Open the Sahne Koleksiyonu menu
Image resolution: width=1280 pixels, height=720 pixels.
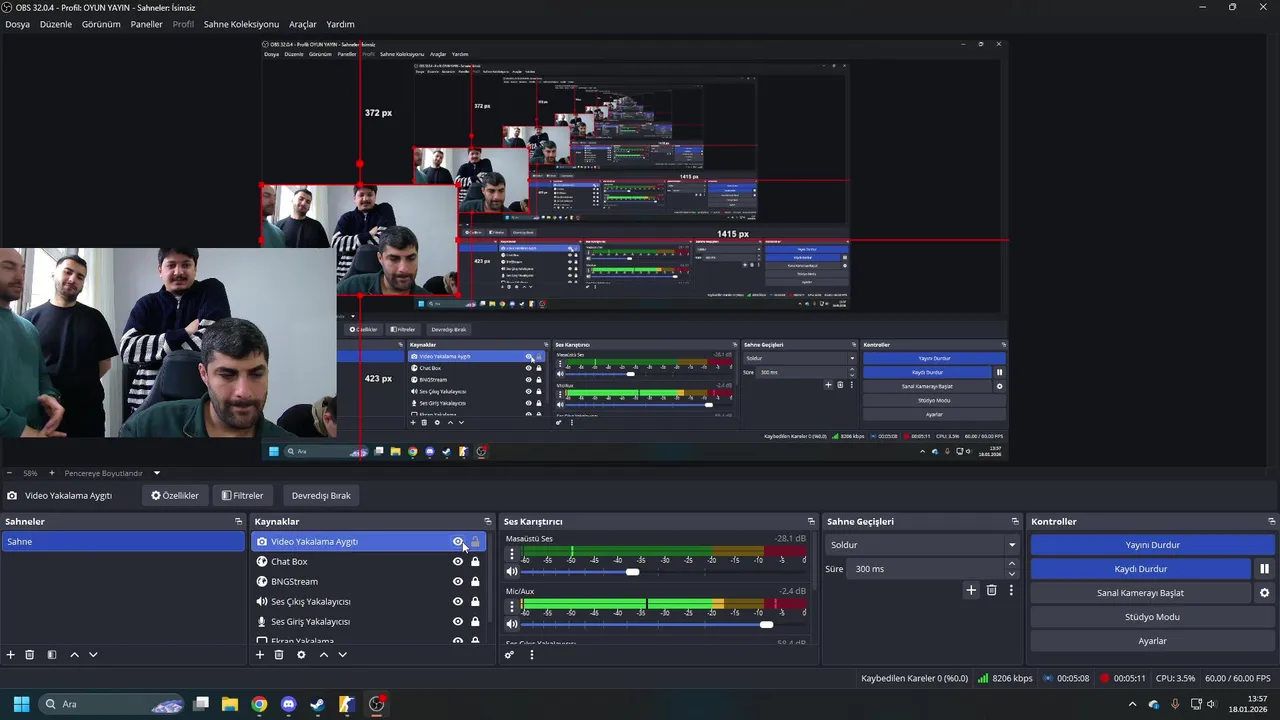(241, 24)
